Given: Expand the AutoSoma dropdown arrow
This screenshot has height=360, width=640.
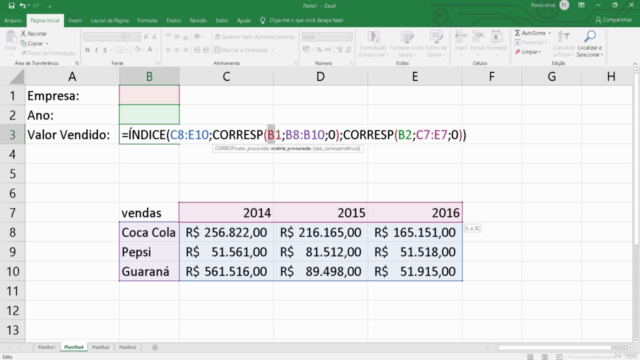Looking at the screenshot, I should click(549, 33).
